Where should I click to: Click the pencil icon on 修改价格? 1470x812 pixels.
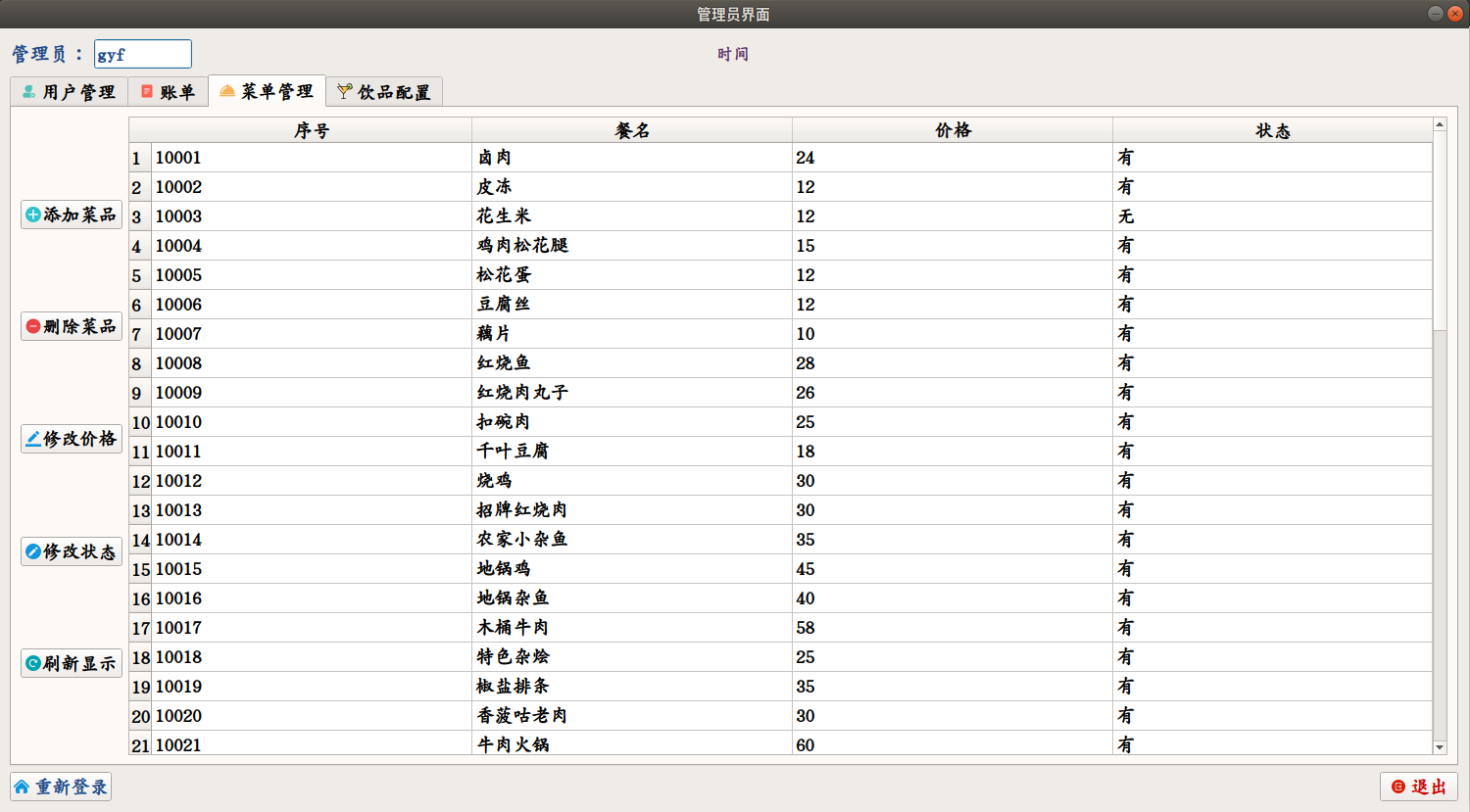pos(33,439)
